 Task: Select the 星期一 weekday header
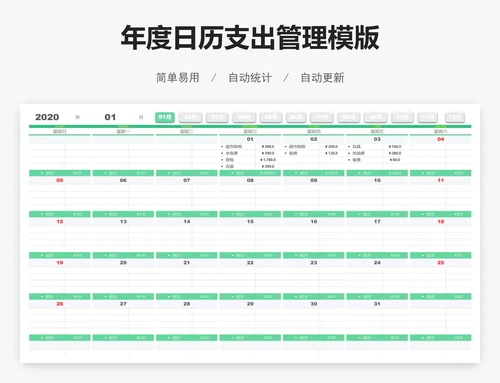click(123, 132)
